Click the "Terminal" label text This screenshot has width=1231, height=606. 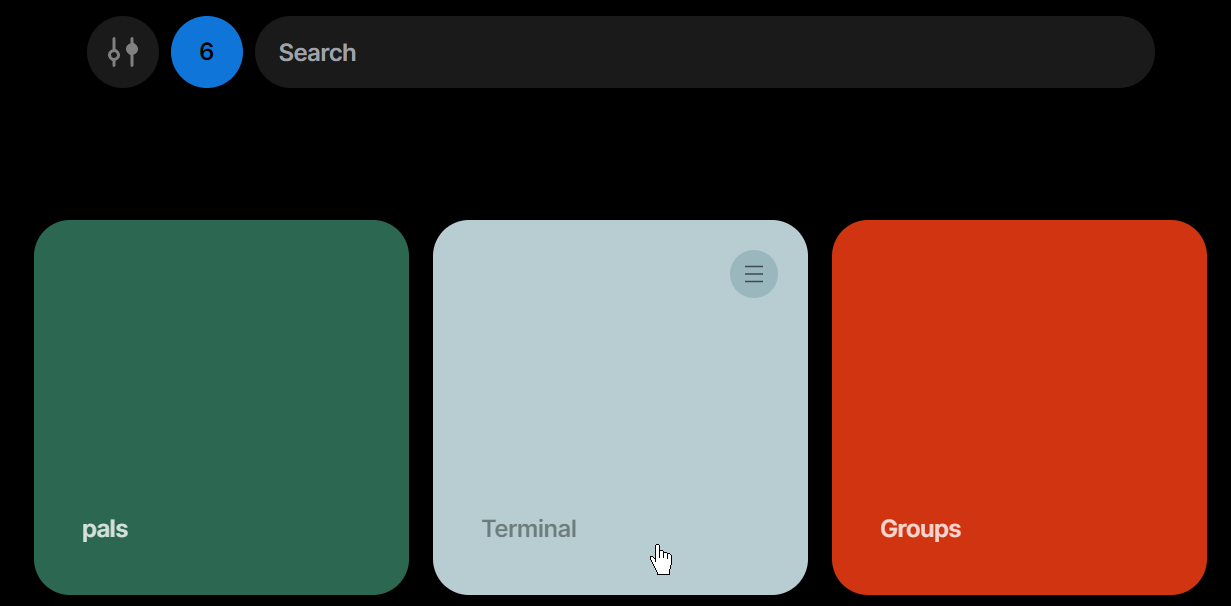529,529
